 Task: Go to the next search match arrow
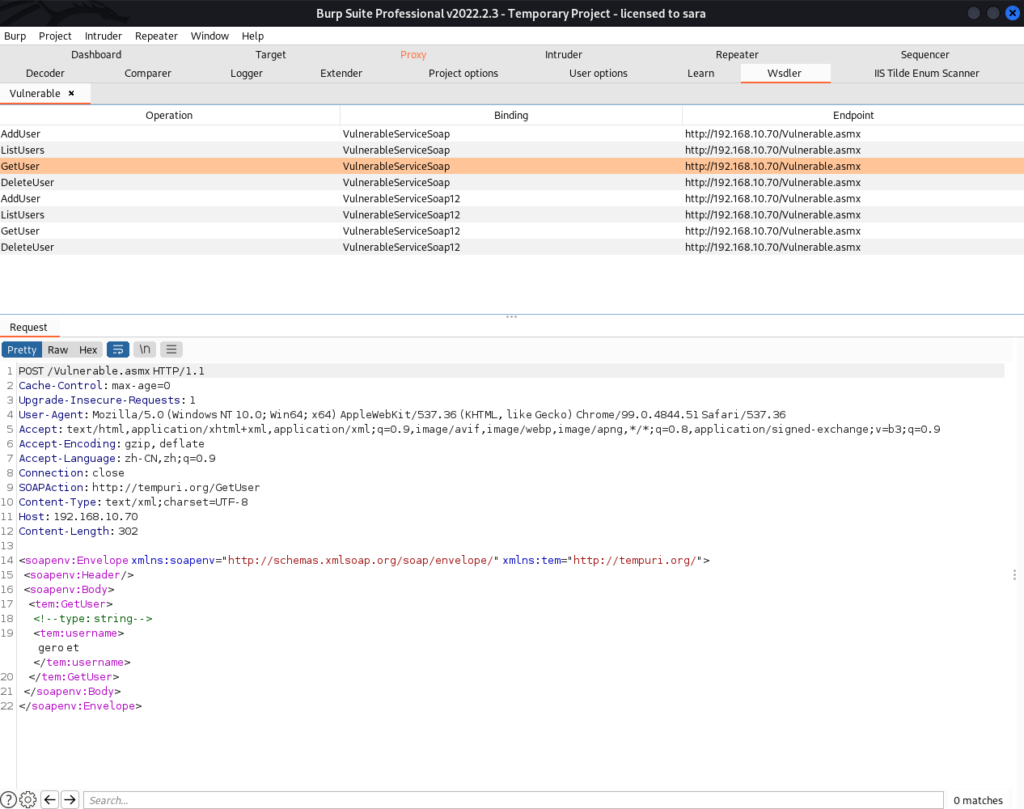click(x=70, y=800)
